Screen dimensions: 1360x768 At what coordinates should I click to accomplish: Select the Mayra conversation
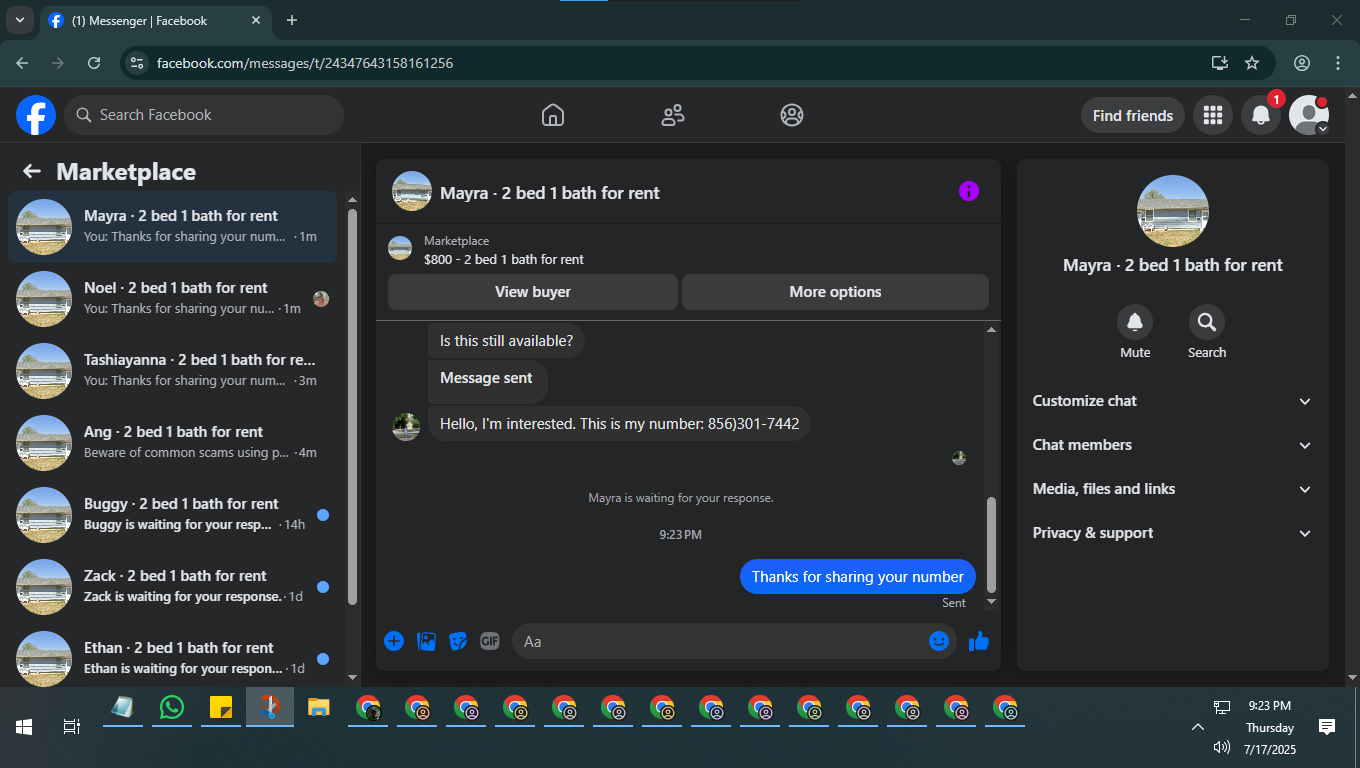click(173, 227)
